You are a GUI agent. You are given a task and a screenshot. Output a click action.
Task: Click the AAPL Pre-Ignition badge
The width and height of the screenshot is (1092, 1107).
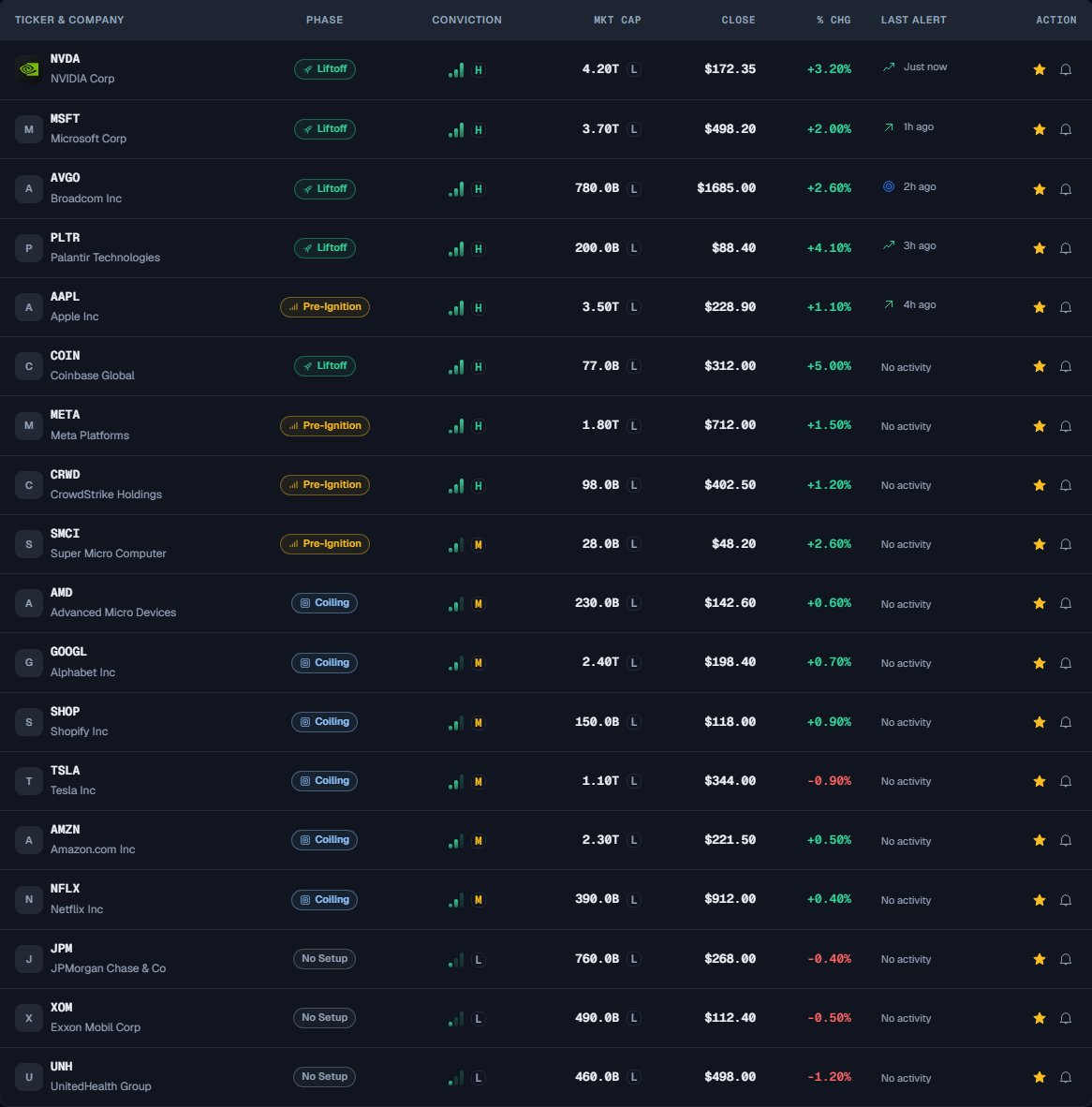325,307
